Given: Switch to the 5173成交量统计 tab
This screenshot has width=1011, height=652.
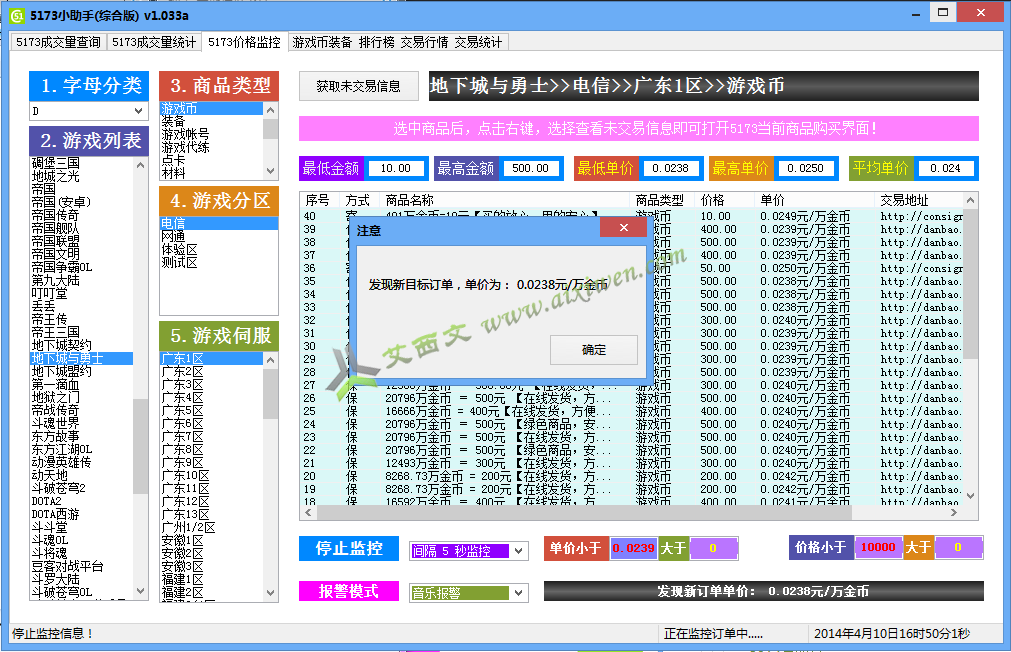Looking at the screenshot, I should 154,42.
